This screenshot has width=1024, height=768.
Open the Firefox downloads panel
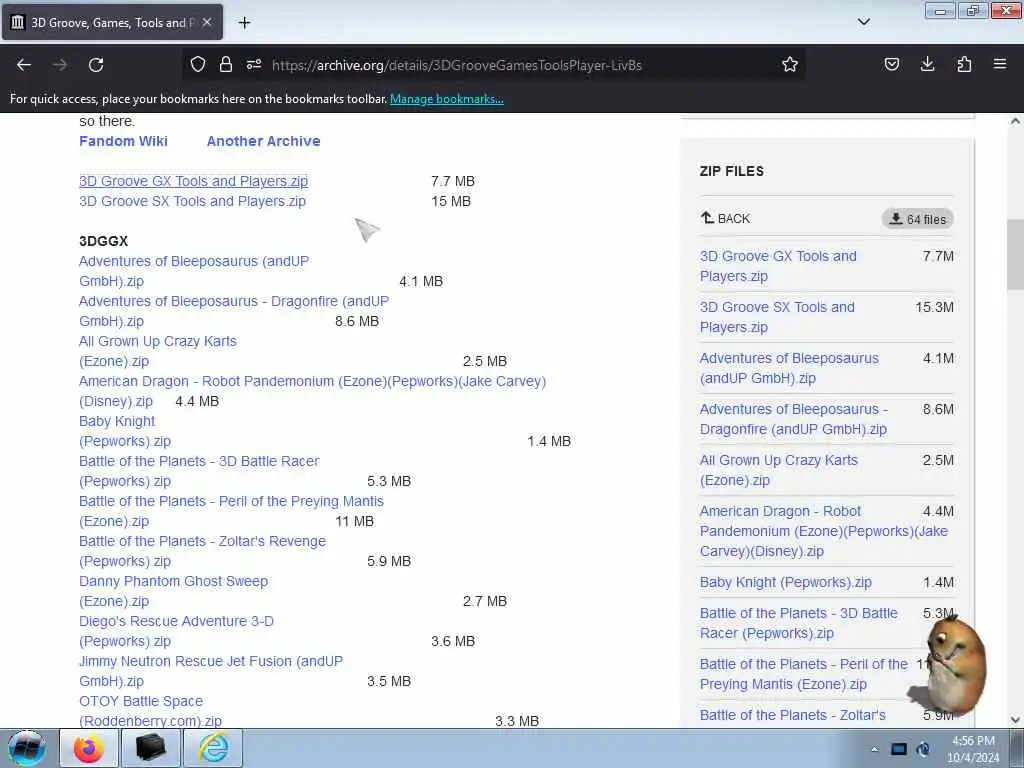coord(927,64)
